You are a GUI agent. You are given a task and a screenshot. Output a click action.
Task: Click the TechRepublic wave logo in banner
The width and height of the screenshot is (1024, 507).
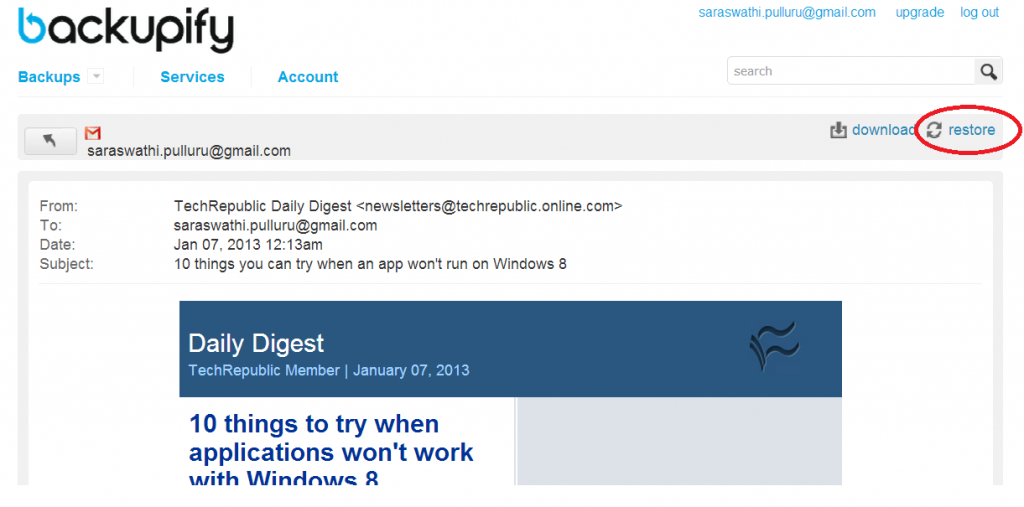775,346
